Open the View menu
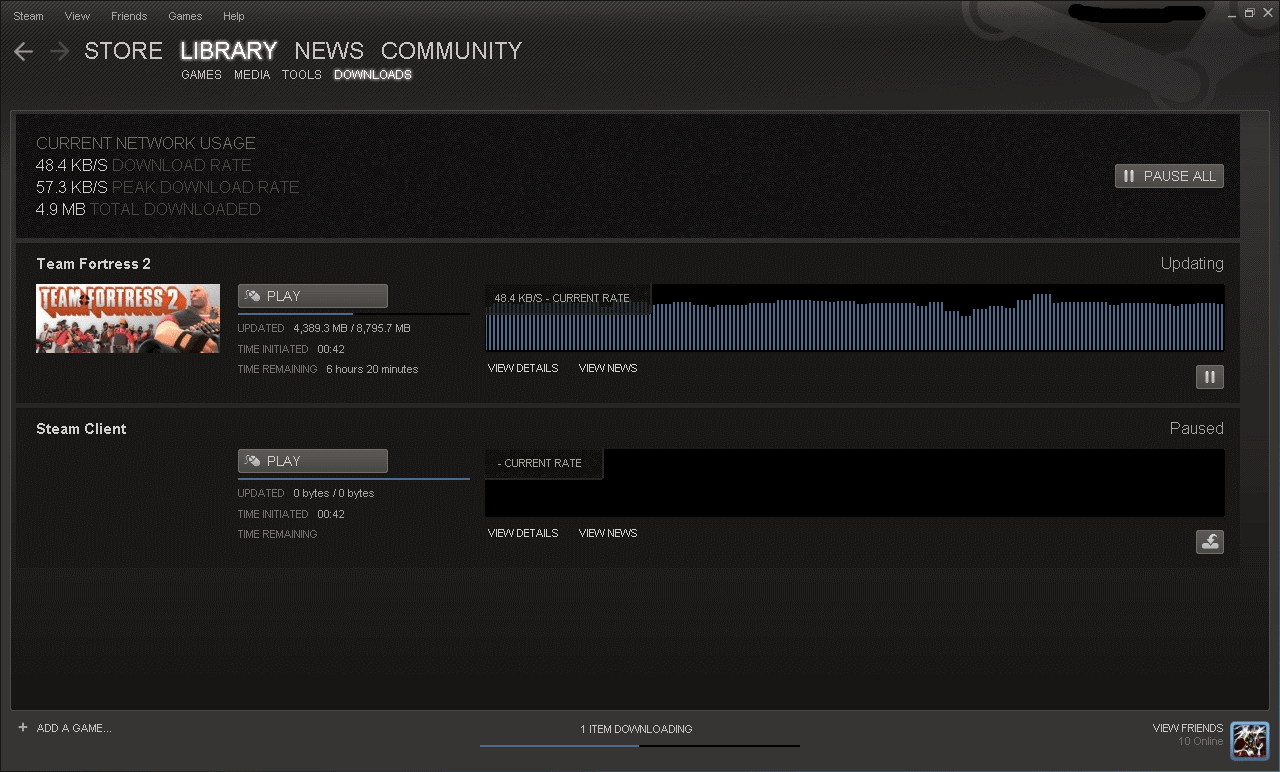1280x772 pixels. tap(77, 16)
